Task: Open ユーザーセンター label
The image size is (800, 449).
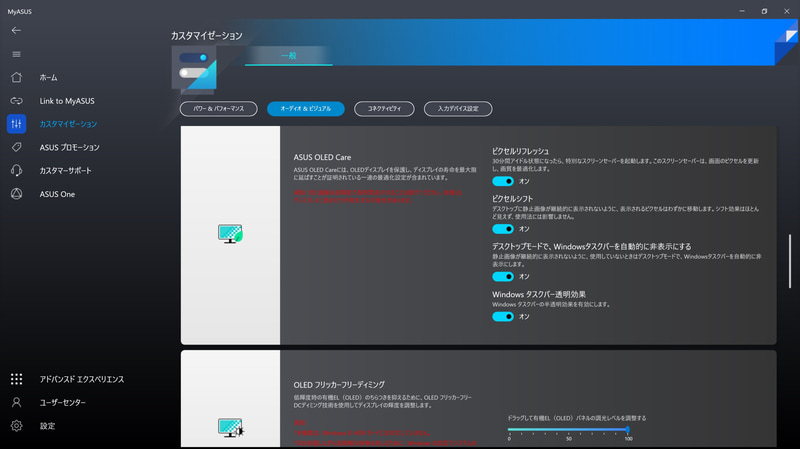Action: click(62, 403)
